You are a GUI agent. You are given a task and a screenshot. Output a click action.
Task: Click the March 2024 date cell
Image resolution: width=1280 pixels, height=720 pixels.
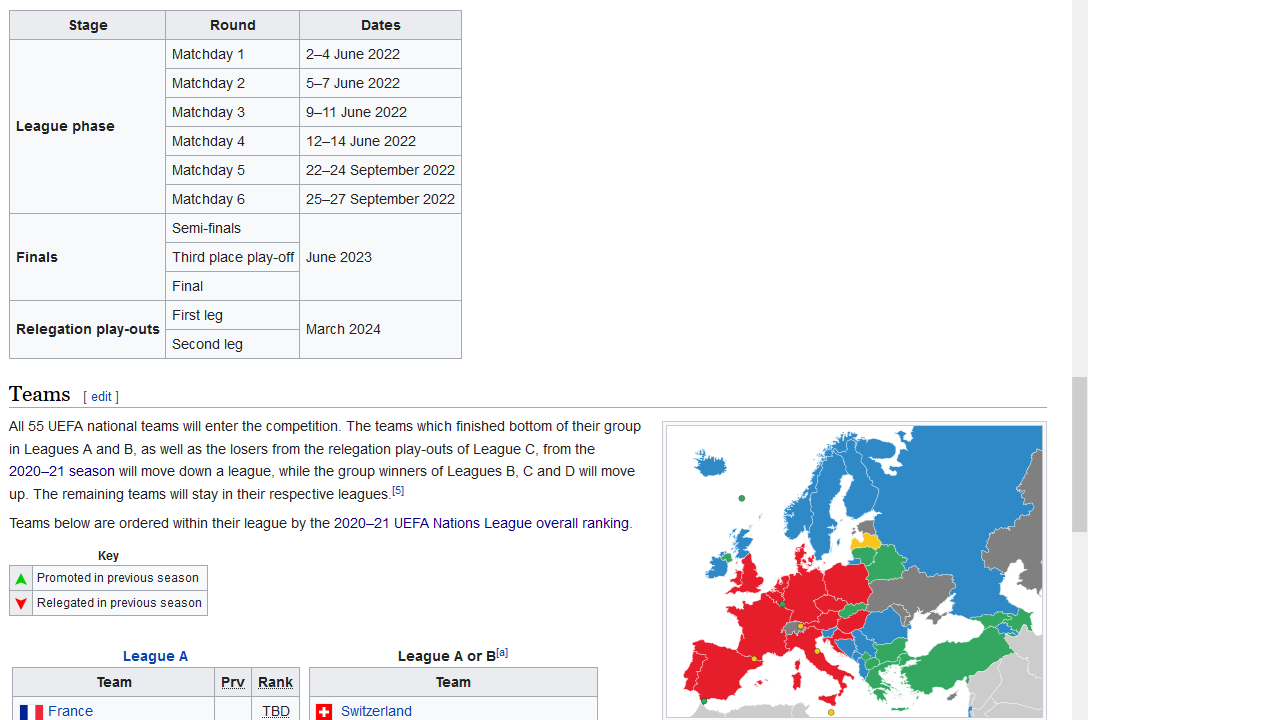point(380,329)
